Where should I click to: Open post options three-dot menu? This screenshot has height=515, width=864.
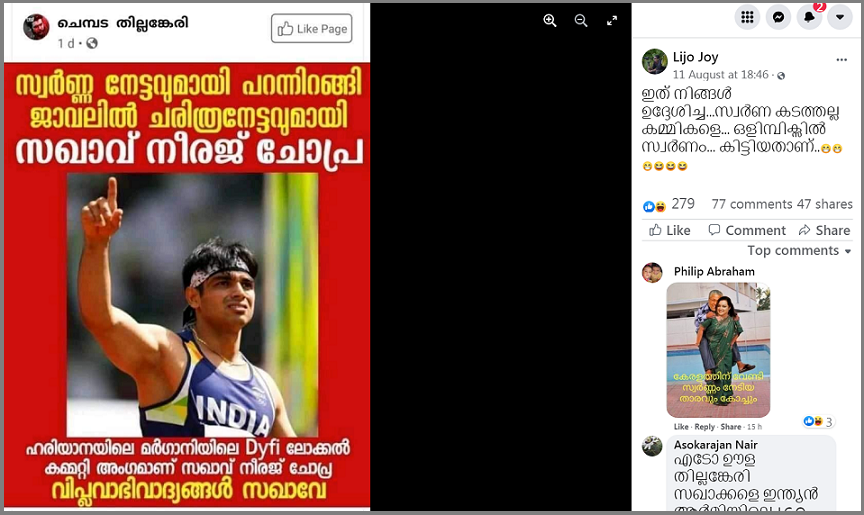pos(841,59)
